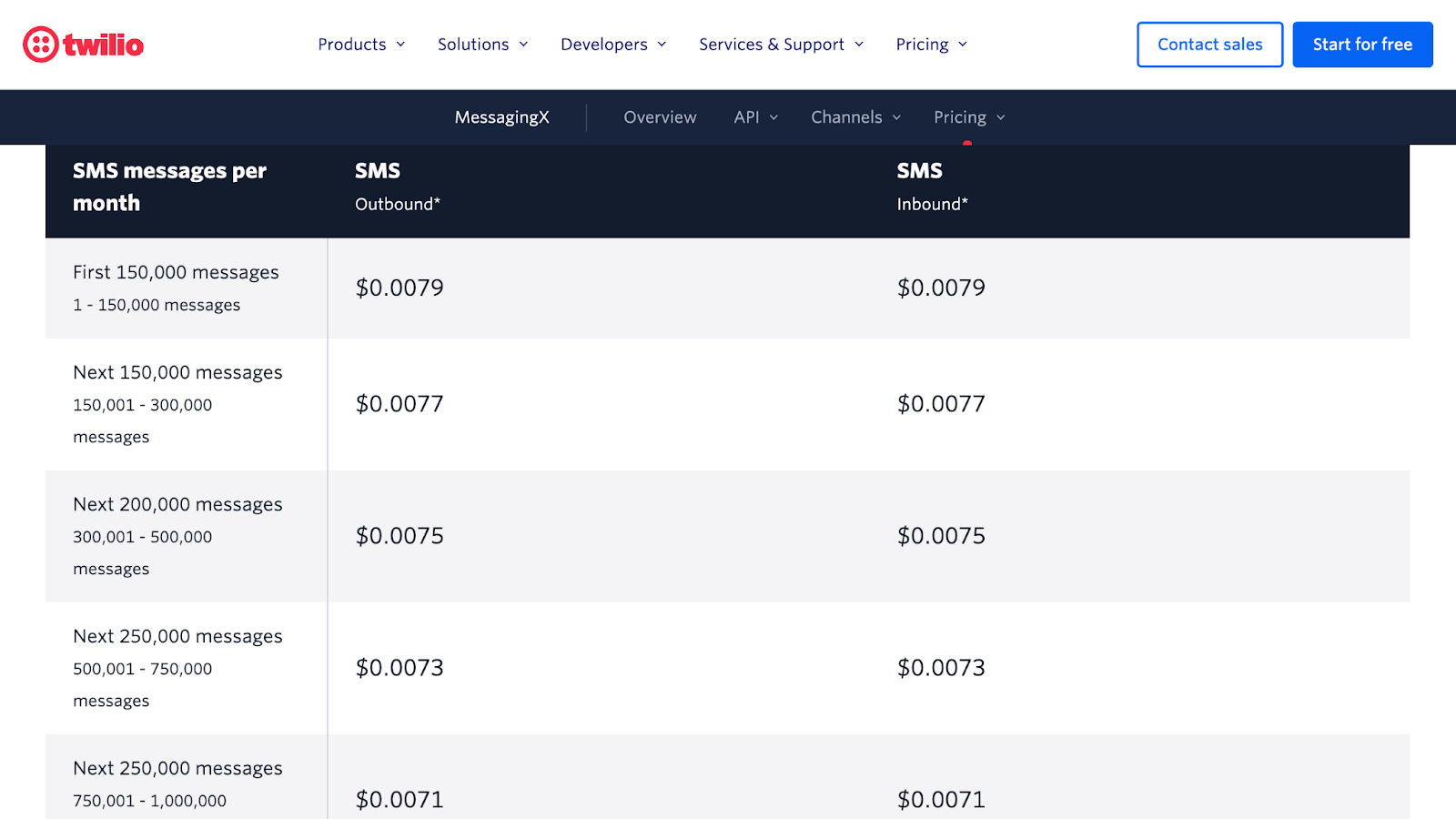1456x819 pixels.
Task: Select '500,001 - 750,000' range text
Action: 142,669
